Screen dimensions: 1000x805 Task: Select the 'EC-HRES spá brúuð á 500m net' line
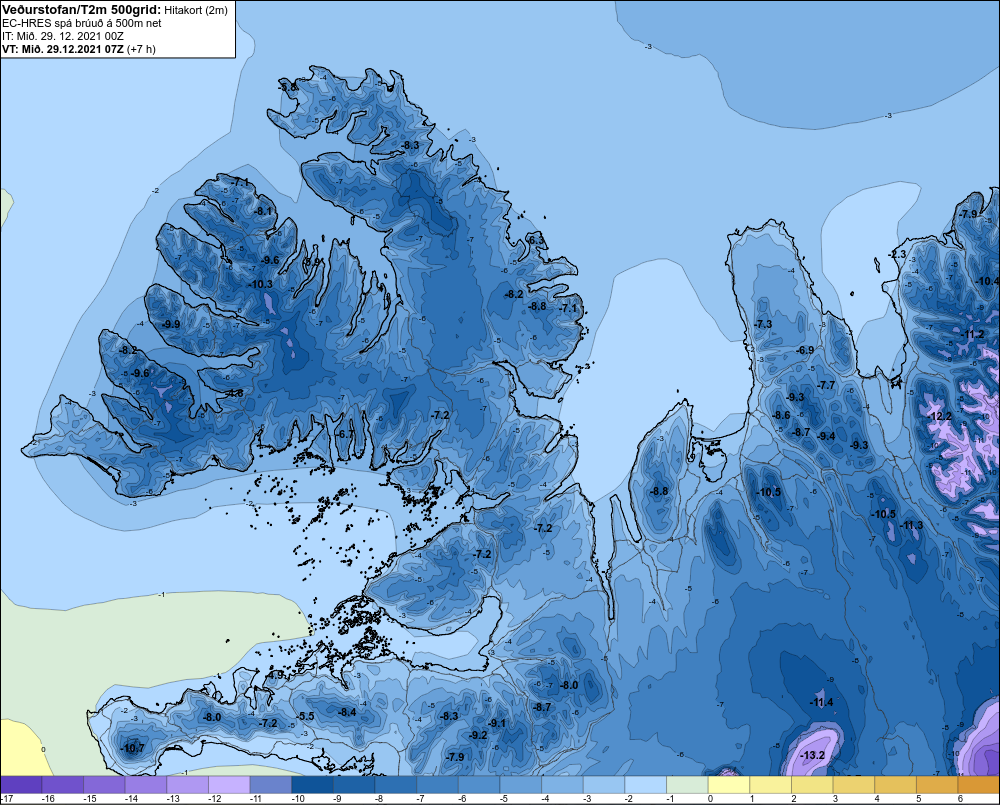click(x=82, y=23)
